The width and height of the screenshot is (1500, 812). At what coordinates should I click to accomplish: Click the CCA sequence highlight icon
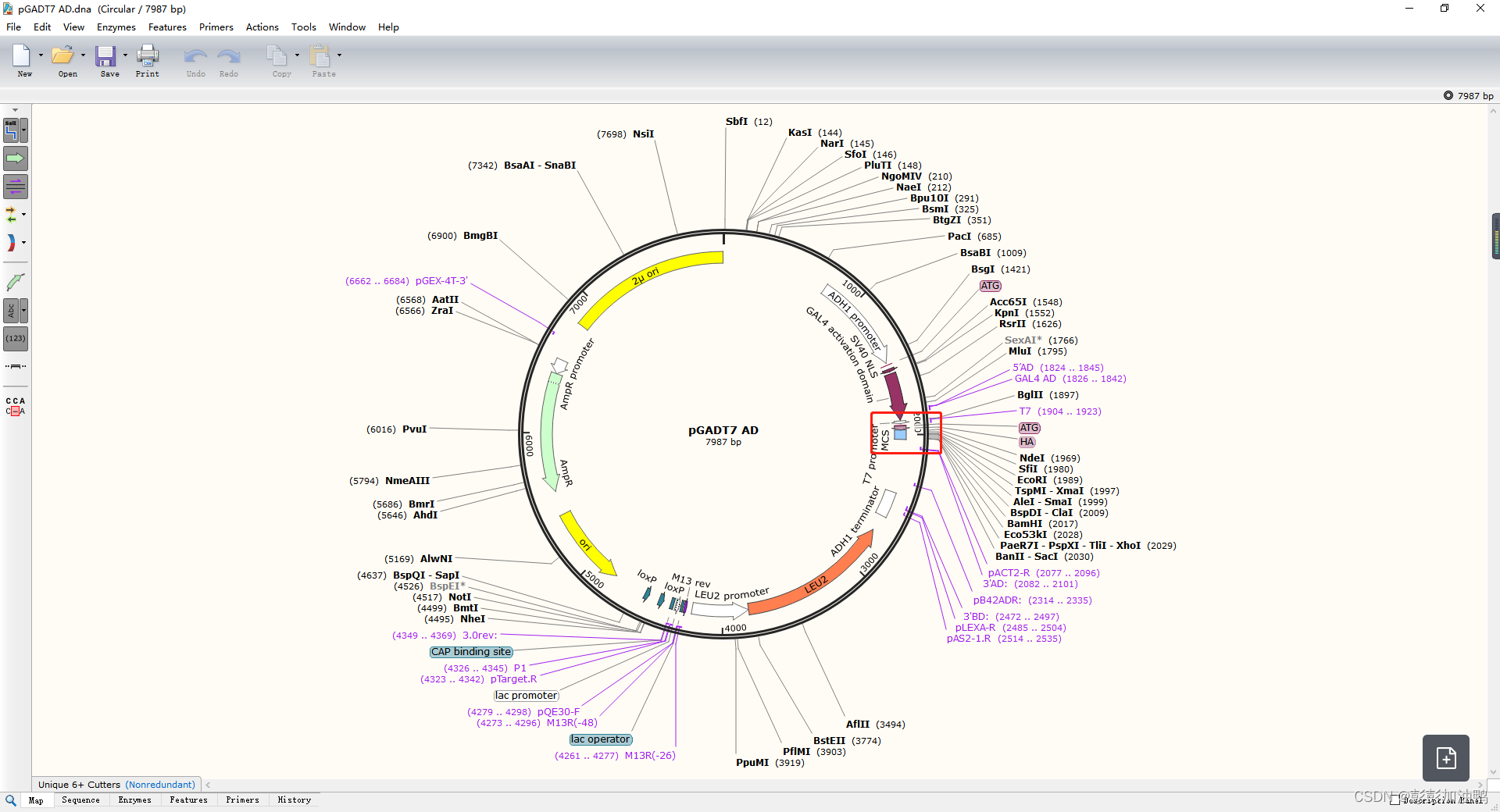[16, 406]
